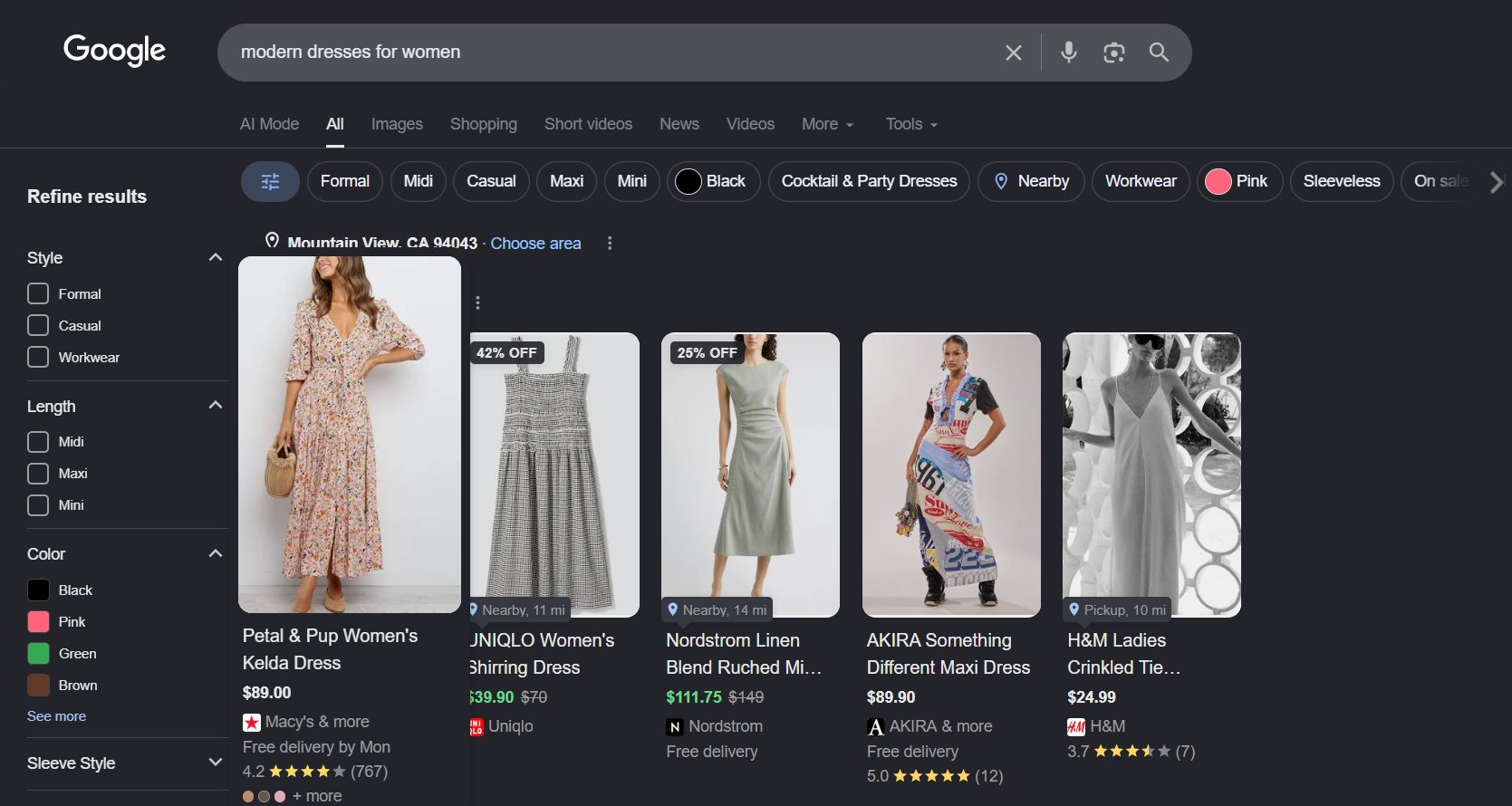Check the Casual style checkbox
Viewport: 1512px width, 806px height.
pos(38,325)
